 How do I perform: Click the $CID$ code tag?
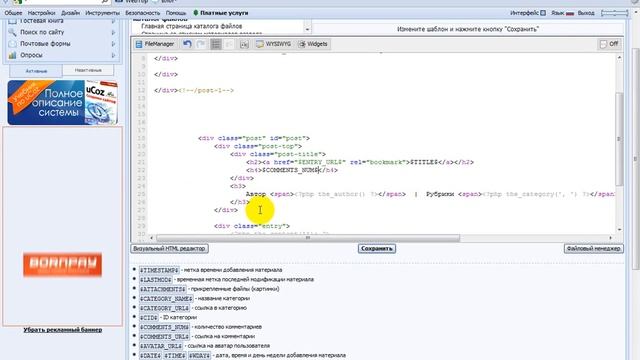point(149,317)
